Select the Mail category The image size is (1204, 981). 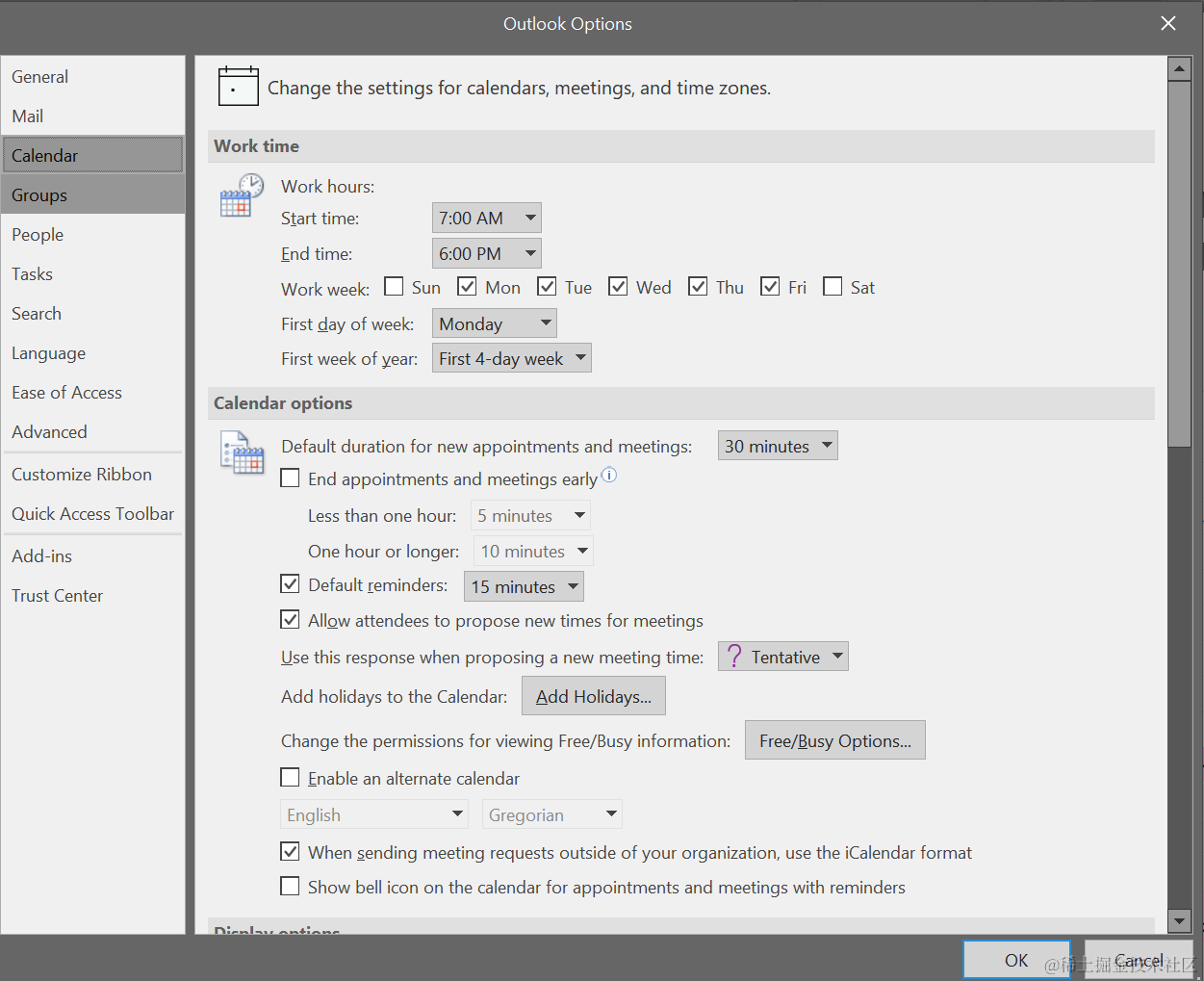[x=92, y=116]
